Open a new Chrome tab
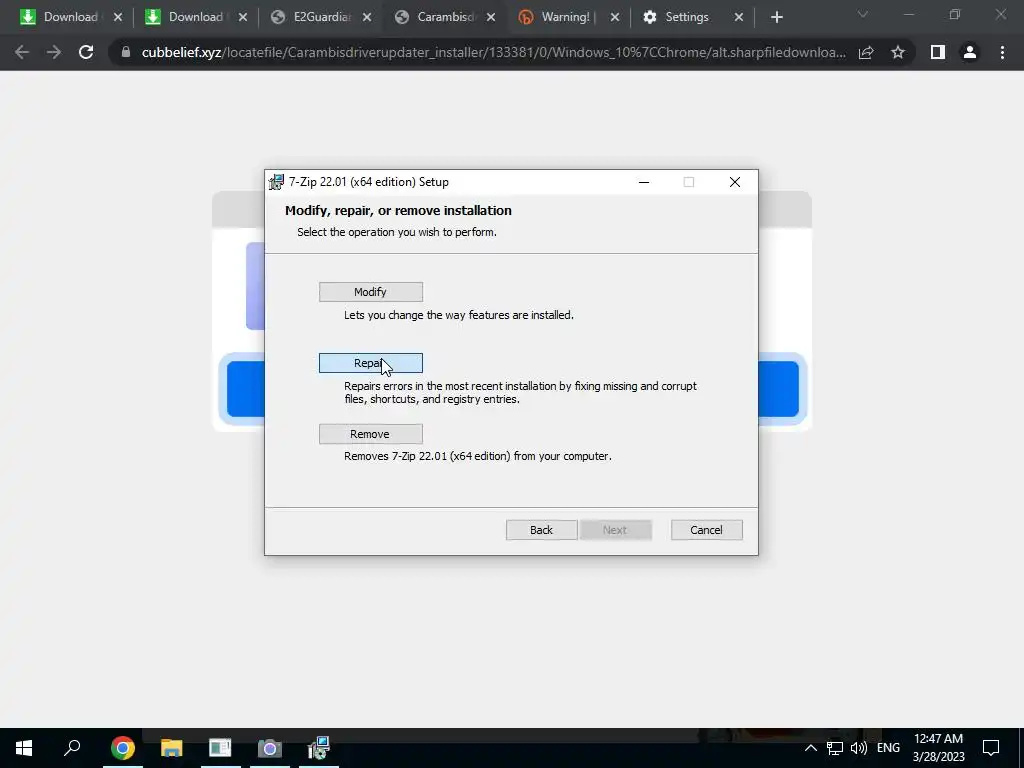The height and width of the screenshot is (768, 1024). 776,18
